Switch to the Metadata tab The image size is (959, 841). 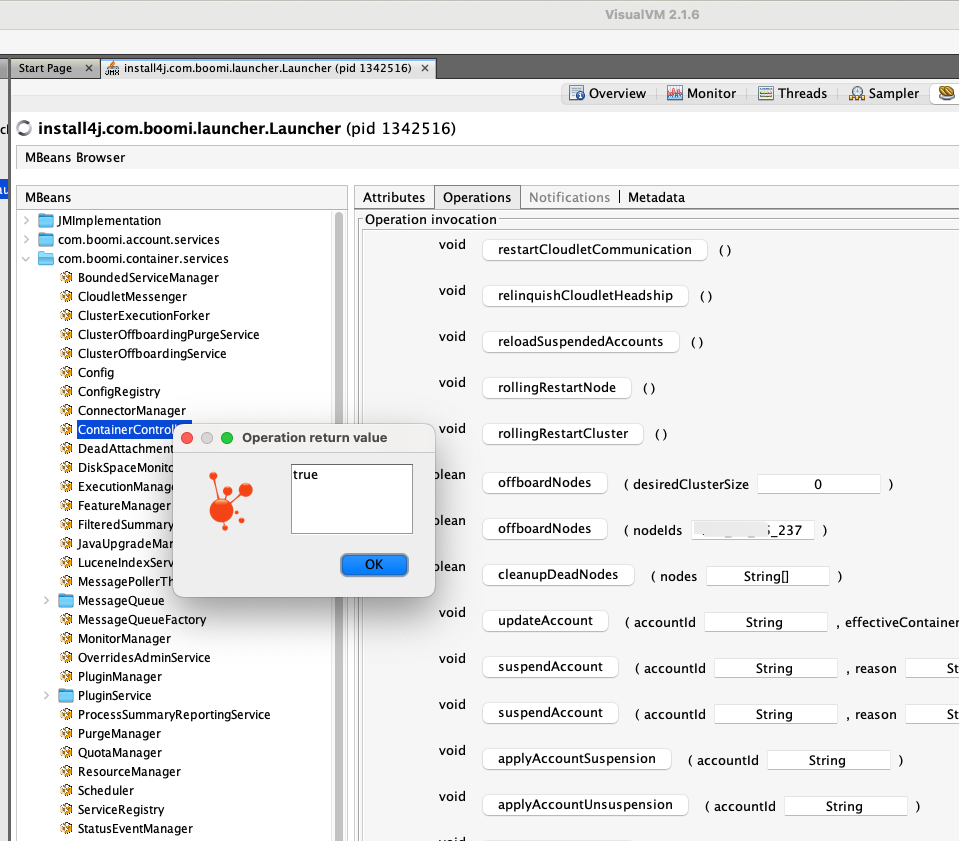pos(656,197)
